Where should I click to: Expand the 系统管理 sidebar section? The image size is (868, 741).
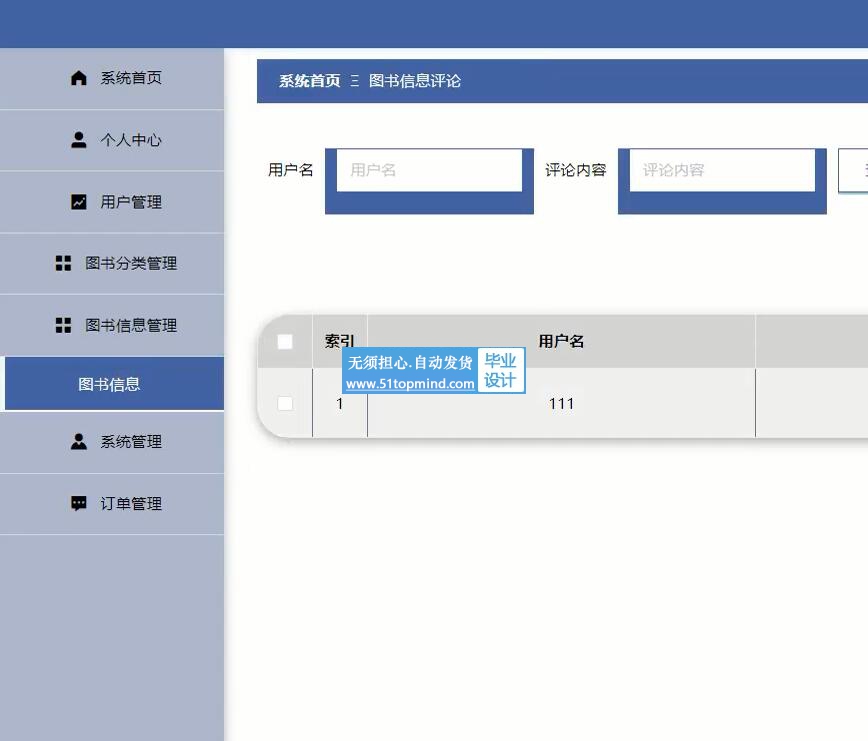[x=130, y=442]
